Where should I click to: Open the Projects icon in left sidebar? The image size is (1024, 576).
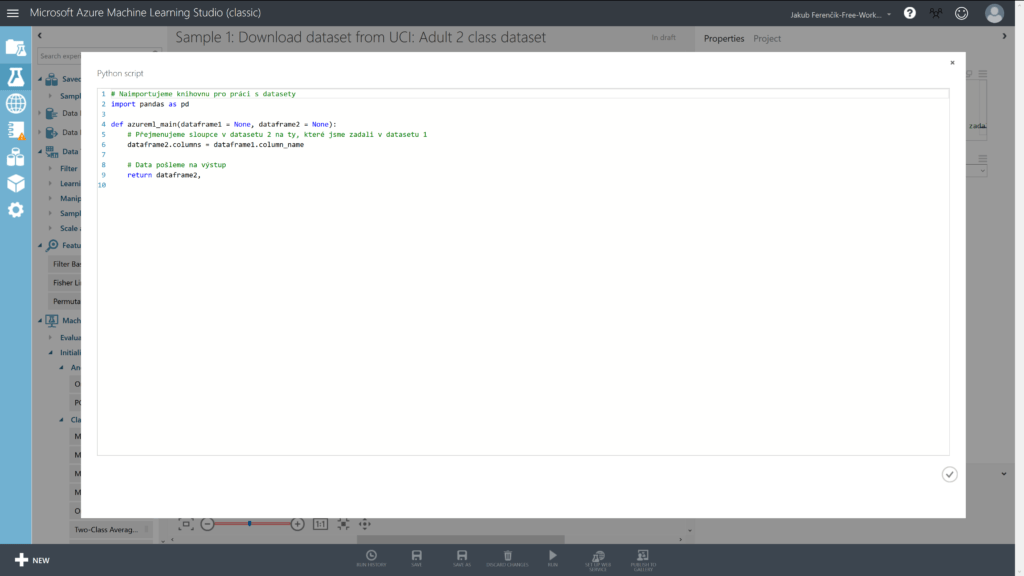[x=15, y=47]
